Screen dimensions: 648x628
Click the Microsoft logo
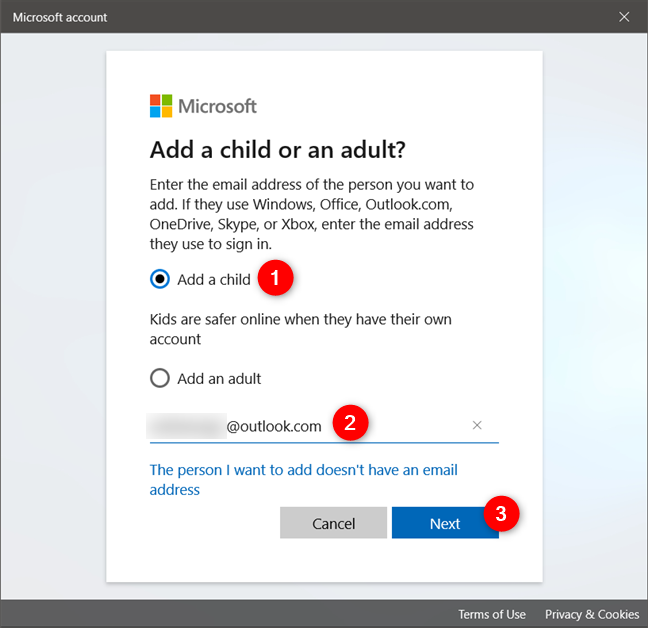(203, 106)
